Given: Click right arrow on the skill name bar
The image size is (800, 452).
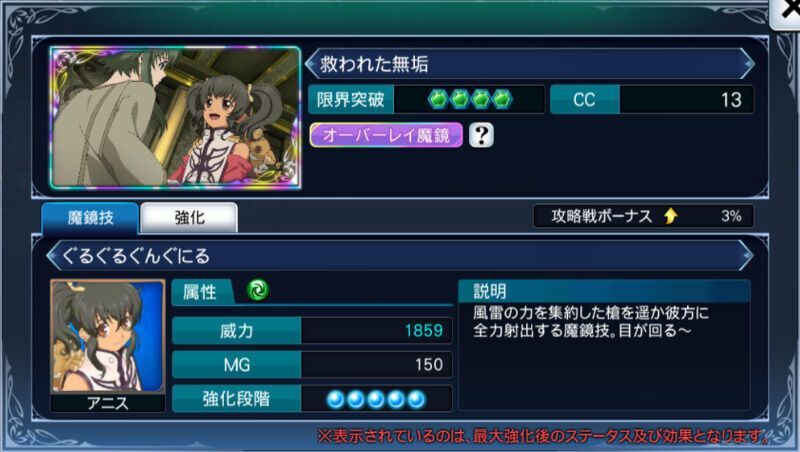Looking at the screenshot, I should click(746, 256).
